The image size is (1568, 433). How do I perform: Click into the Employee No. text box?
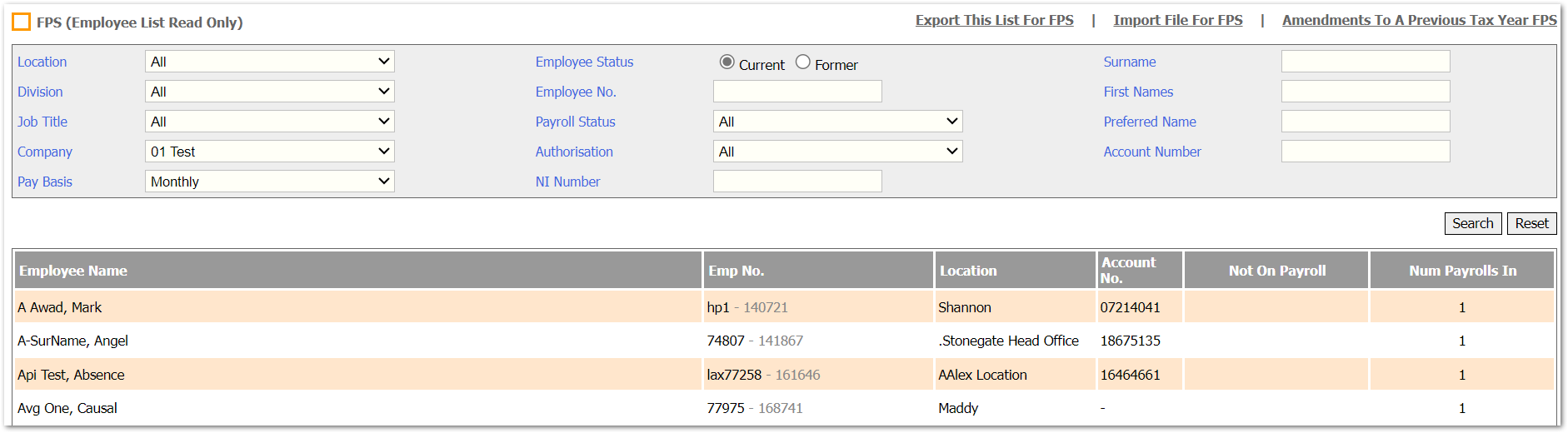coord(797,92)
